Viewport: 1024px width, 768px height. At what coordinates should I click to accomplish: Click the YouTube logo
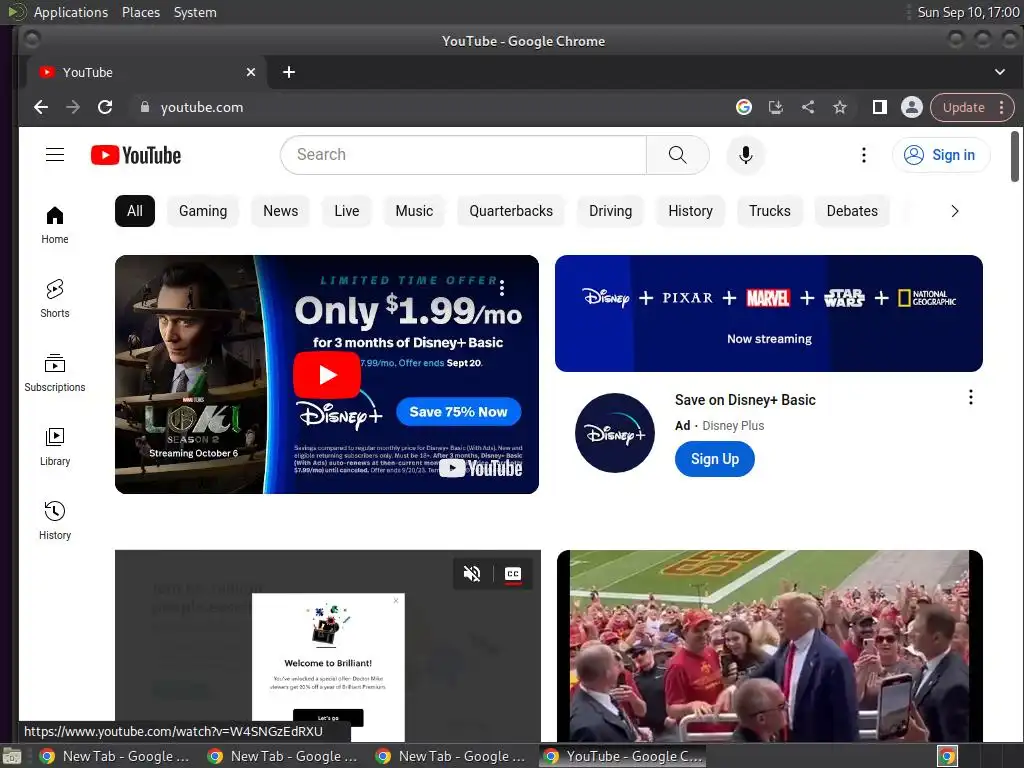pos(136,155)
